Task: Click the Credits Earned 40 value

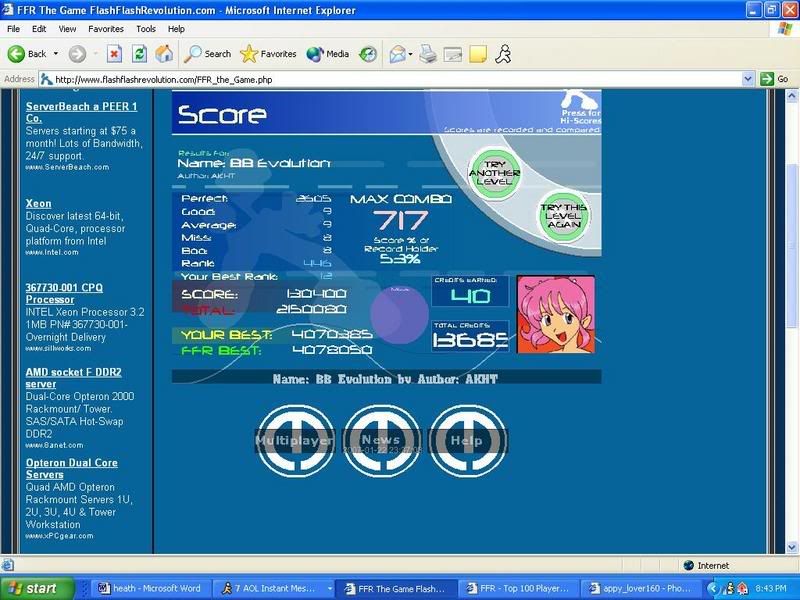Action: (470, 296)
